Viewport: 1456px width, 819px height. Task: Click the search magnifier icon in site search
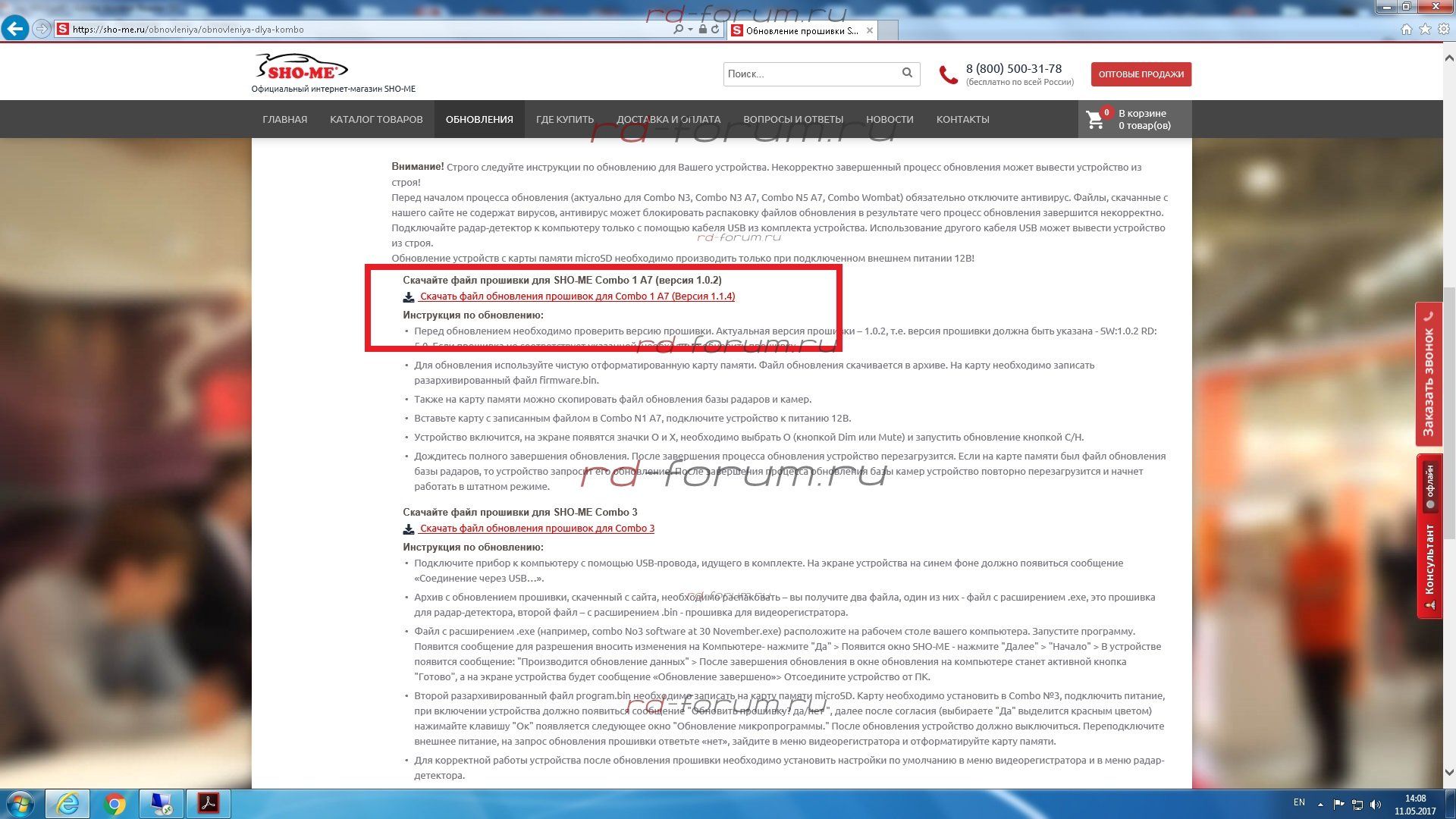click(907, 73)
